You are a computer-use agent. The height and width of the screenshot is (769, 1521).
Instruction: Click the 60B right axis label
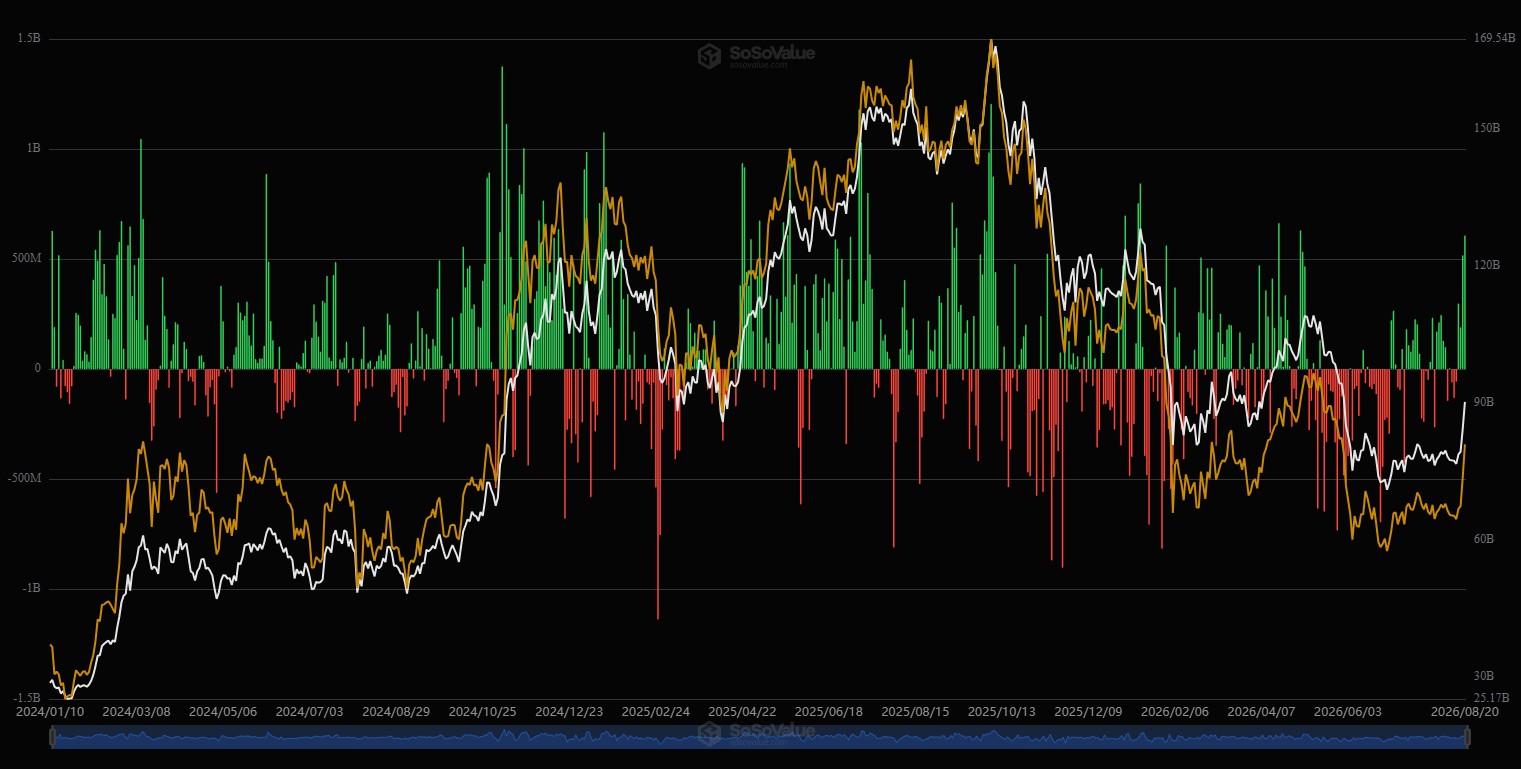pyautogui.click(x=1484, y=539)
